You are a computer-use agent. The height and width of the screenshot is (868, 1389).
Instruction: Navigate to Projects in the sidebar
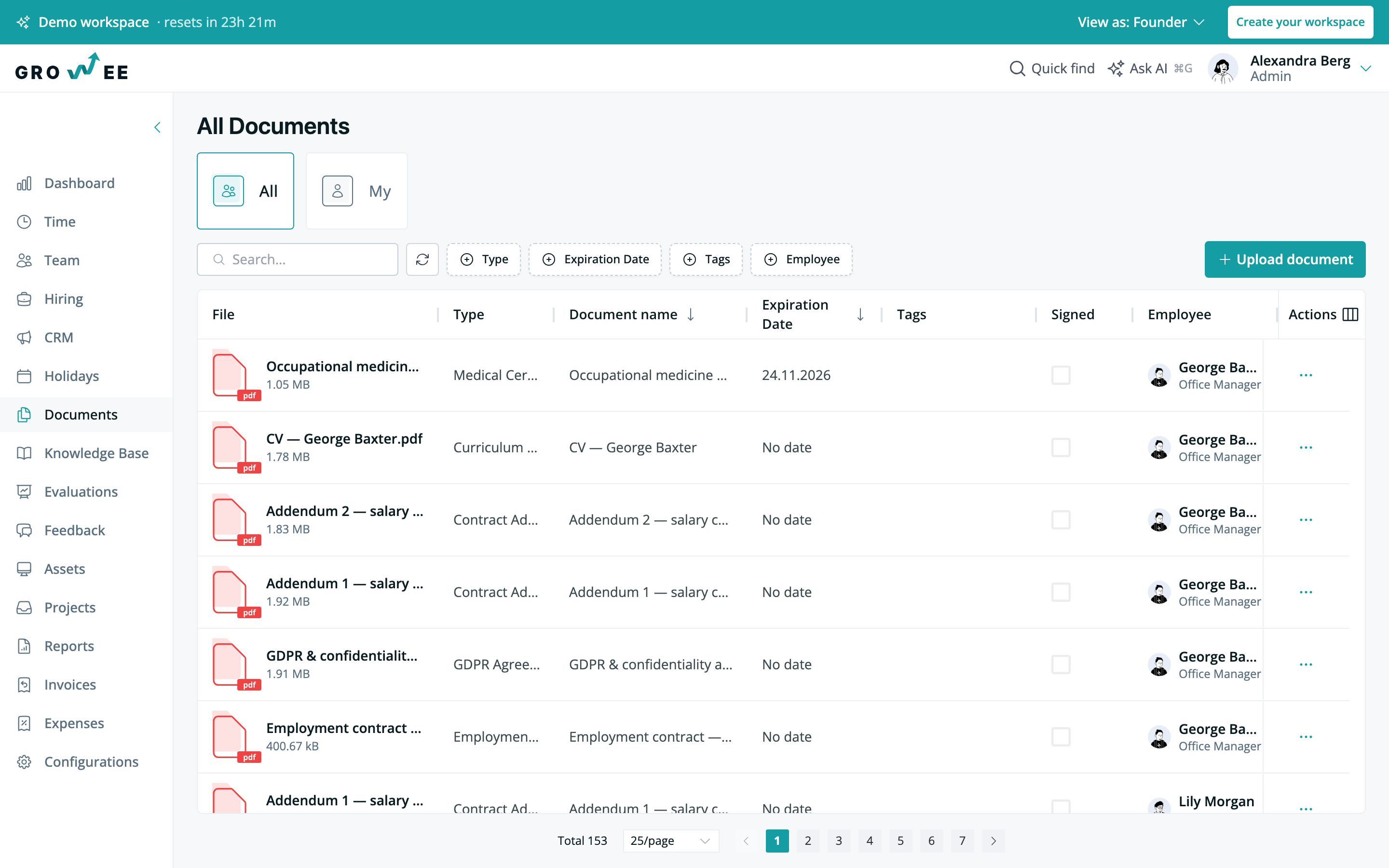(86, 608)
